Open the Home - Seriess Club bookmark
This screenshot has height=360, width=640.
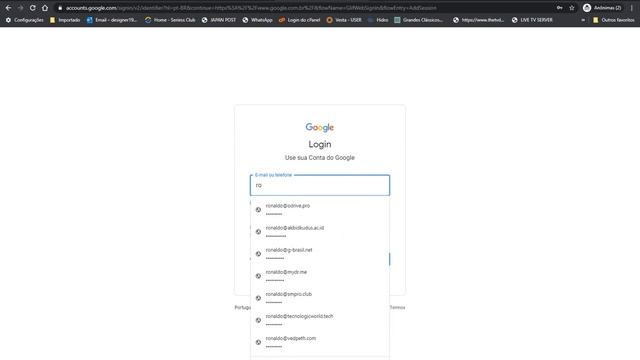[170, 20]
